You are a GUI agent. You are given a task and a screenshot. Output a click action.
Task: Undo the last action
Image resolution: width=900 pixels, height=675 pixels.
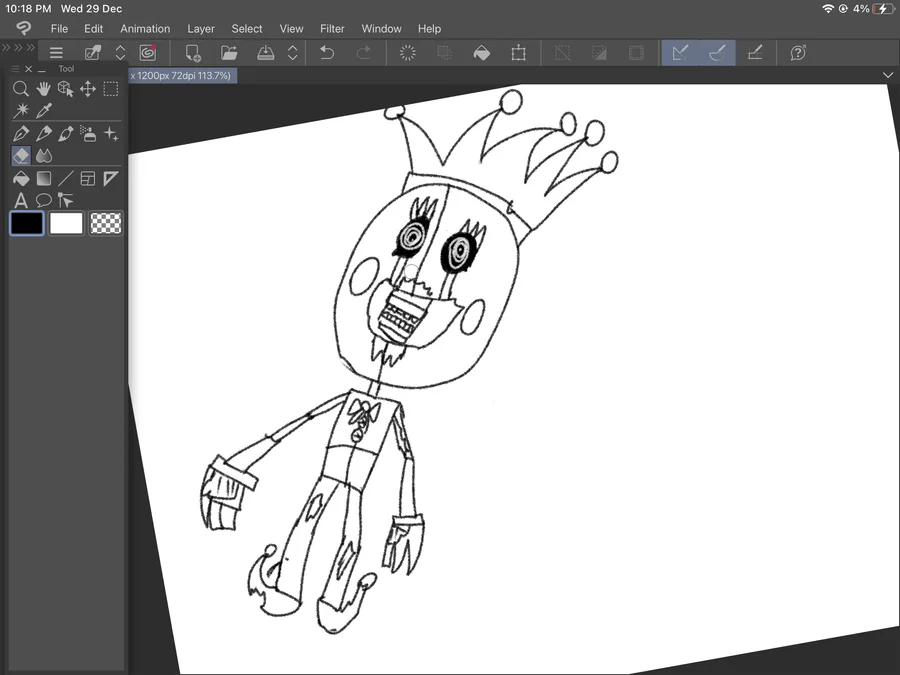click(x=327, y=53)
